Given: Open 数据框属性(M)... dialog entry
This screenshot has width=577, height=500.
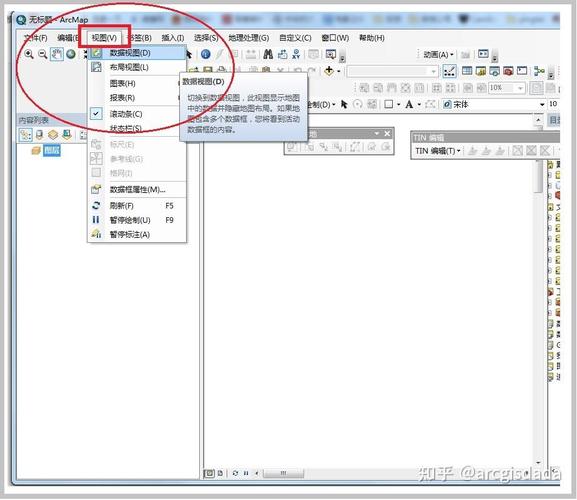Looking at the screenshot, I should click(x=136, y=189).
